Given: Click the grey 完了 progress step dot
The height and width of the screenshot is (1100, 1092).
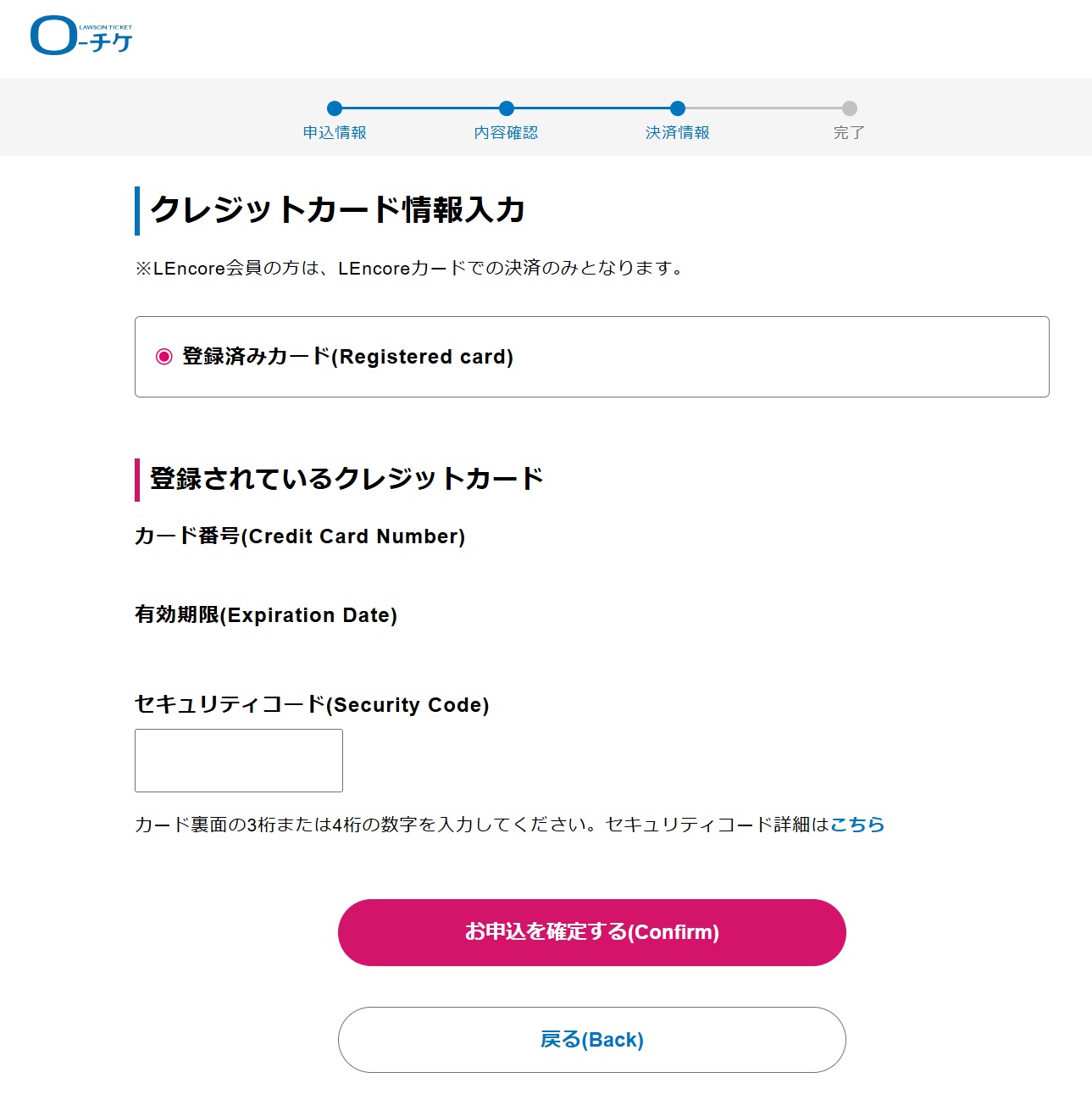Looking at the screenshot, I should [850, 108].
